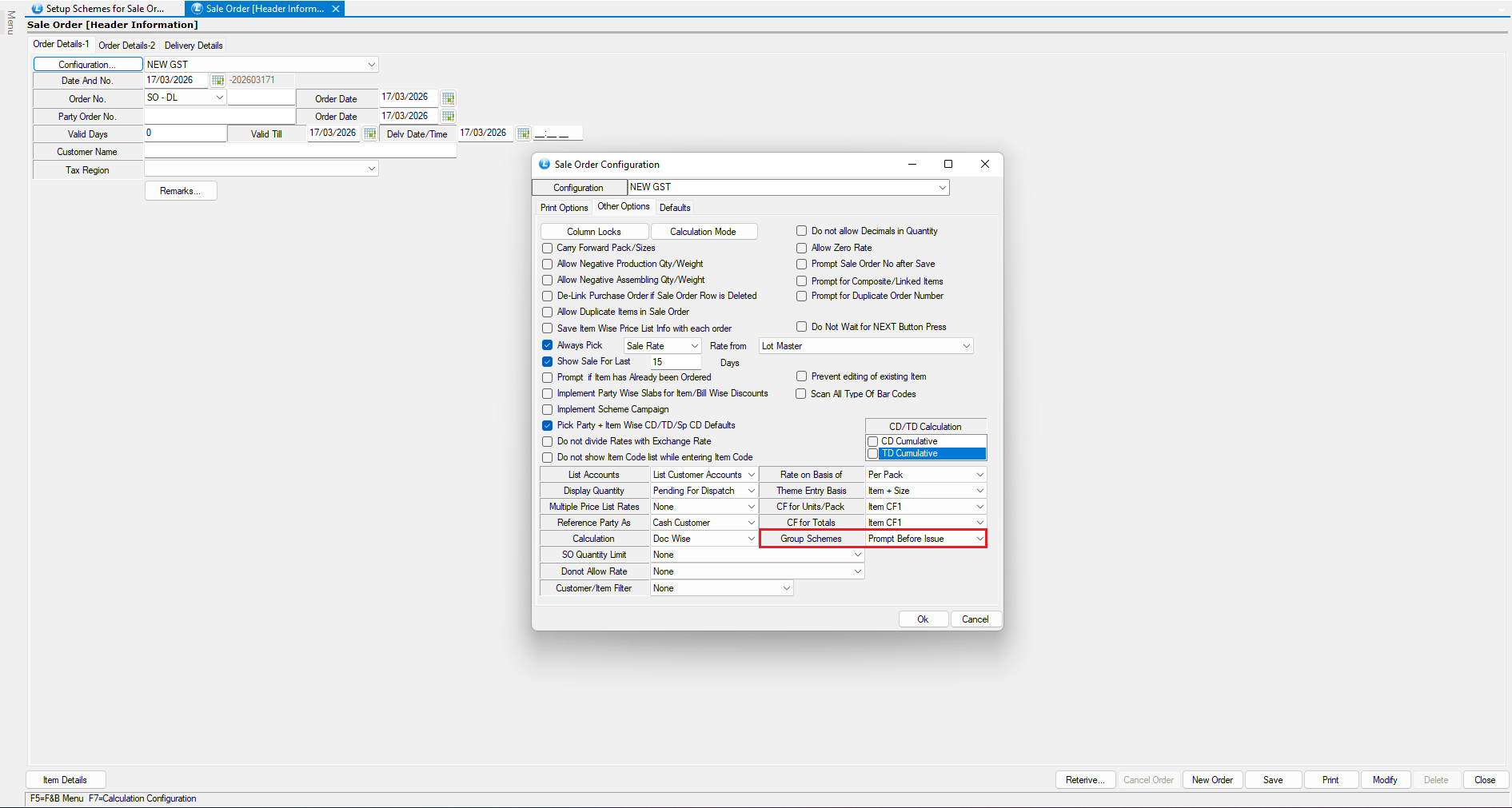This screenshot has width=1512, height=808.
Task: Click the Calculation Mode button
Action: point(703,232)
